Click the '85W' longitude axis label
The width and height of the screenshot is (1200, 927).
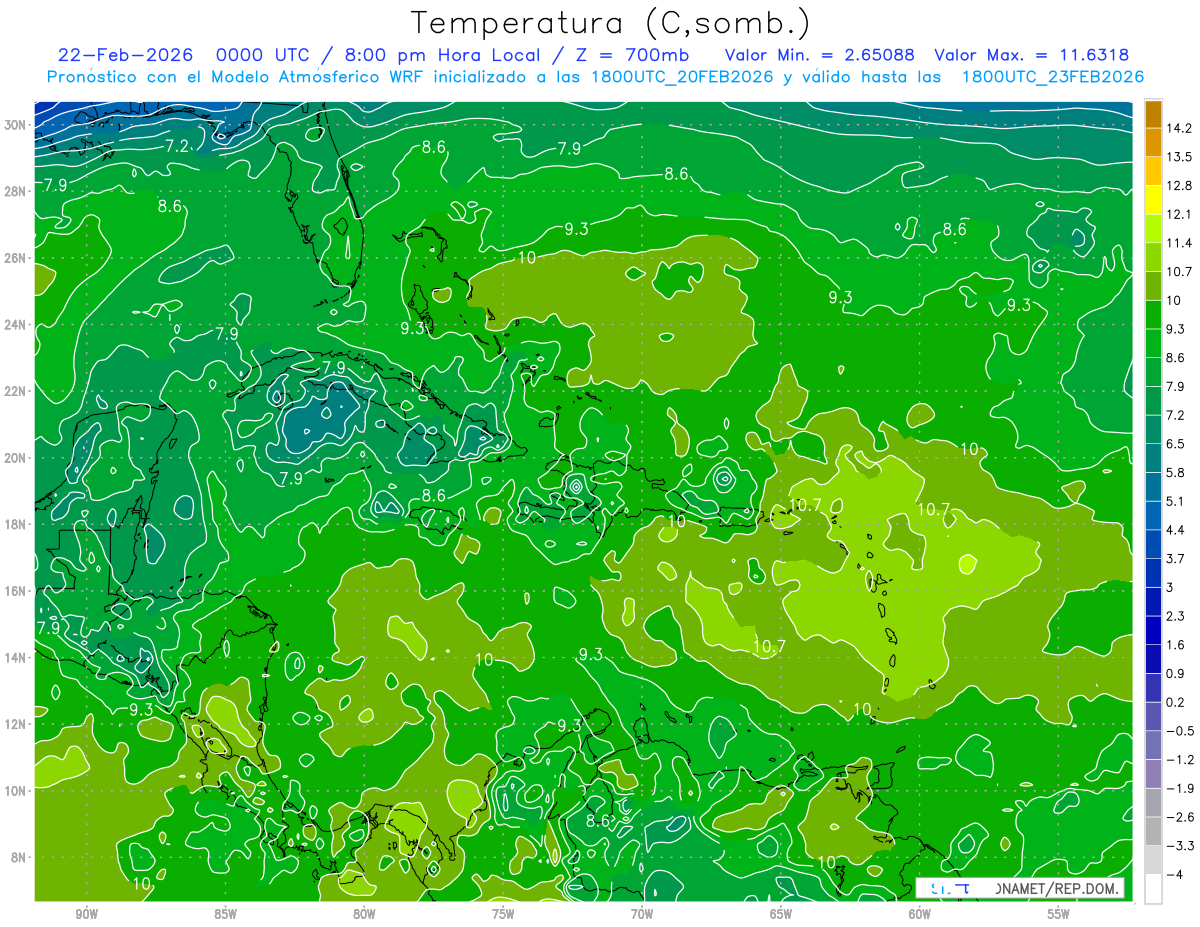(x=226, y=914)
